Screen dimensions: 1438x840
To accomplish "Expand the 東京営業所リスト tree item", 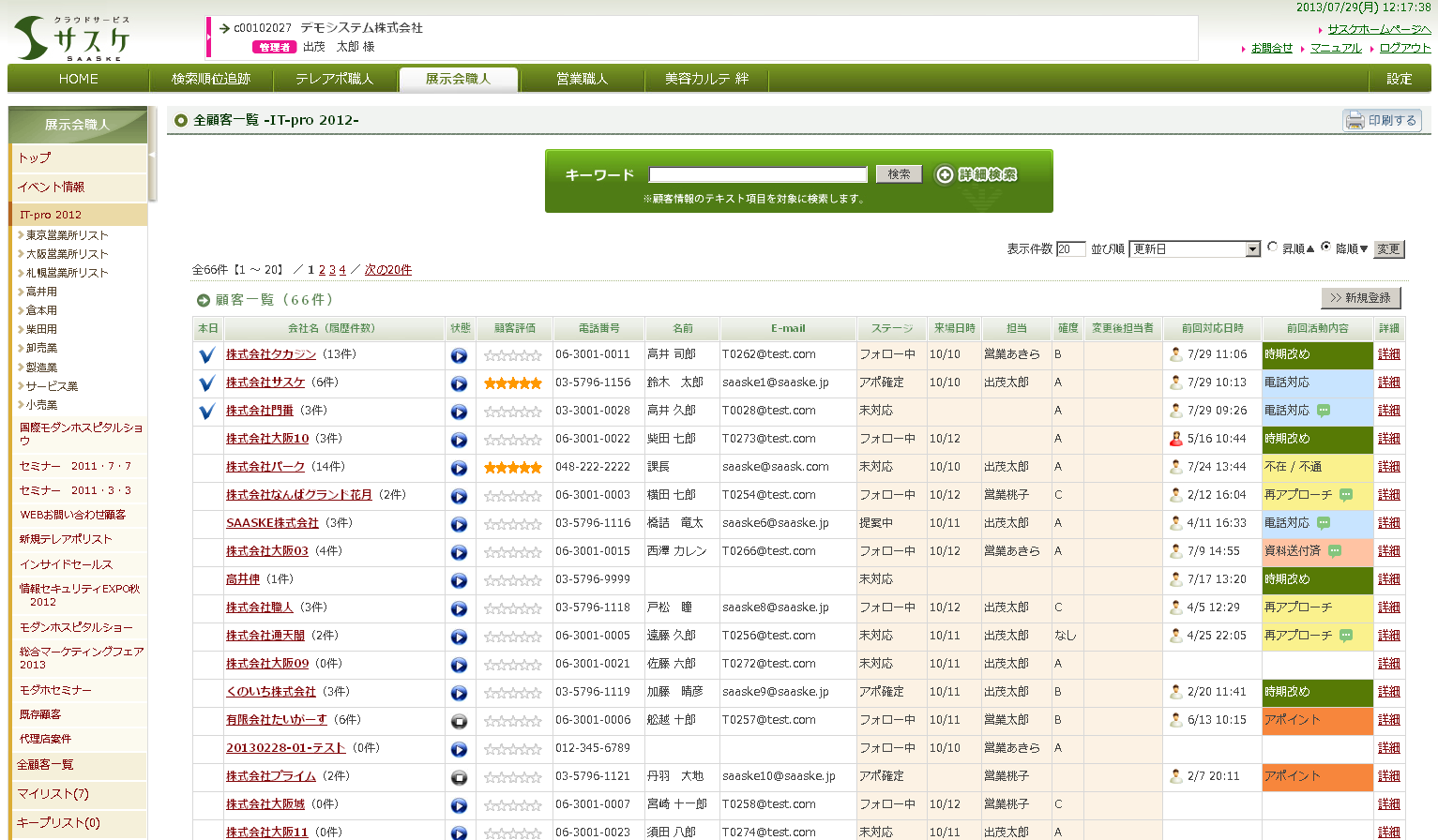I will [x=21, y=235].
